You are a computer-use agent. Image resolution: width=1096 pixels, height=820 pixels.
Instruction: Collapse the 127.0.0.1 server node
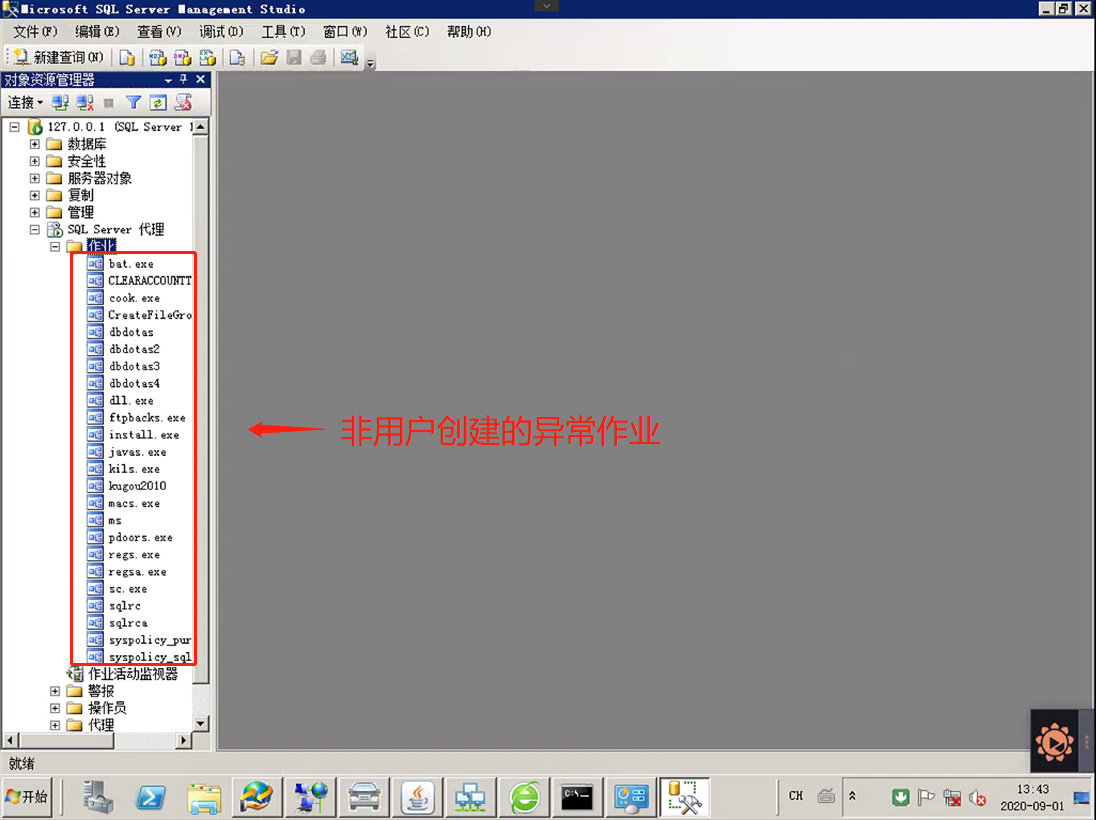point(15,127)
